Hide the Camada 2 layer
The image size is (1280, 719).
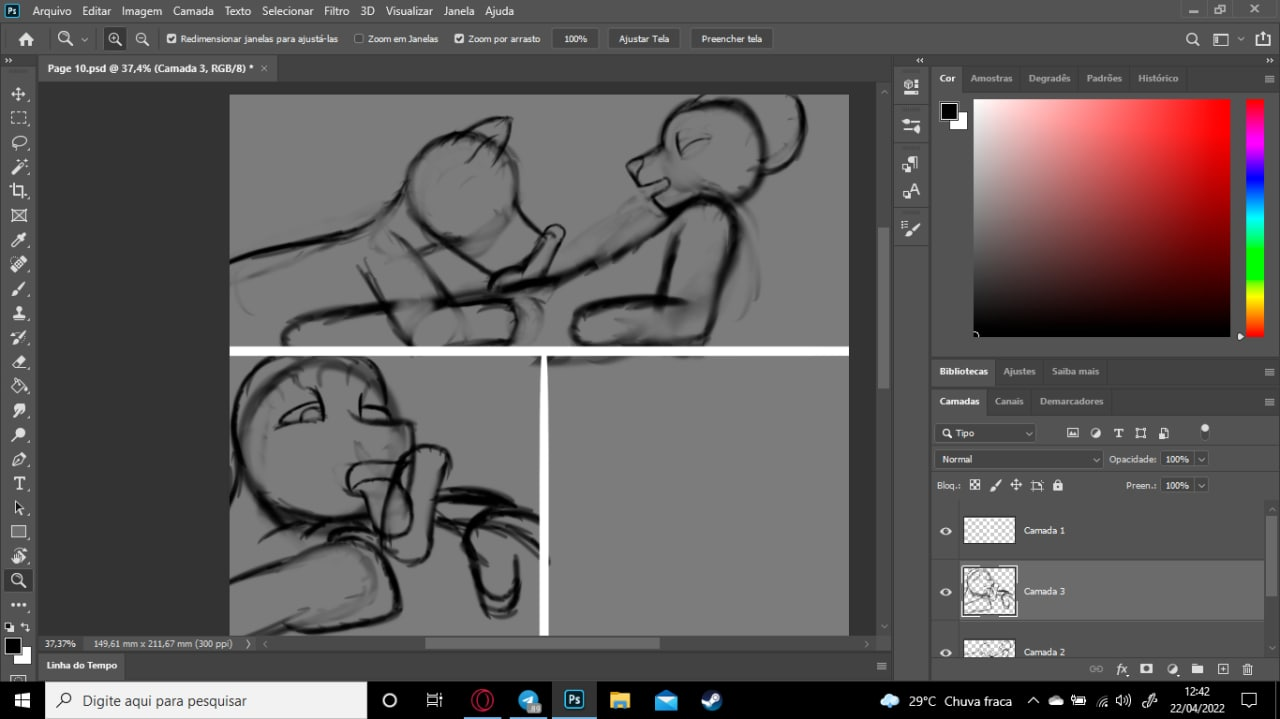click(x=945, y=651)
